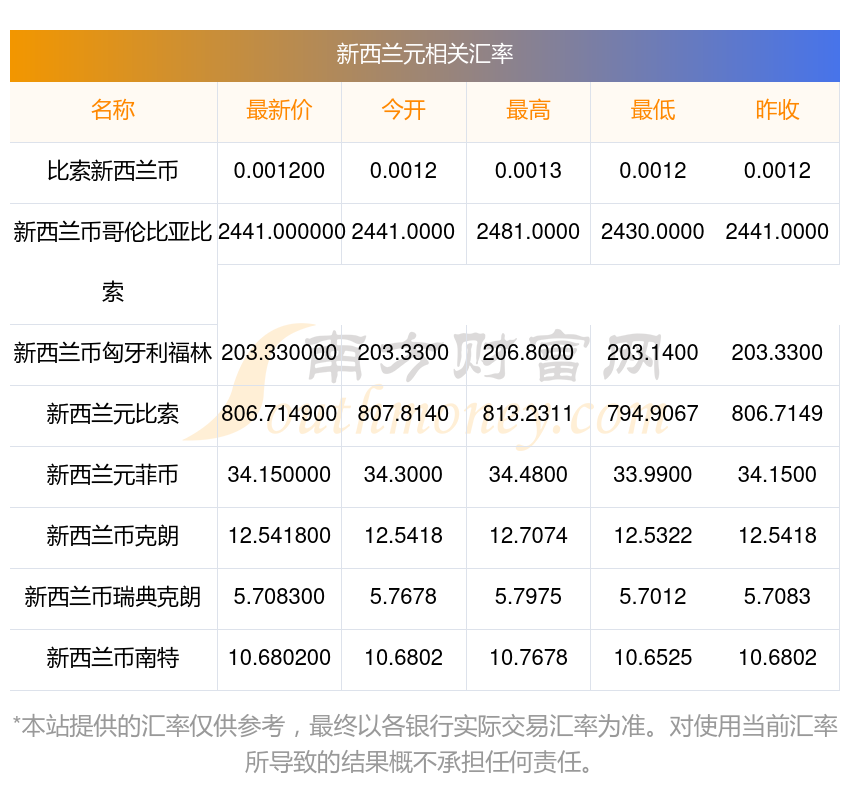Screen dimensions: 850x793
Task: Click the previous close 34.1500
Action: click(x=777, y=474)
